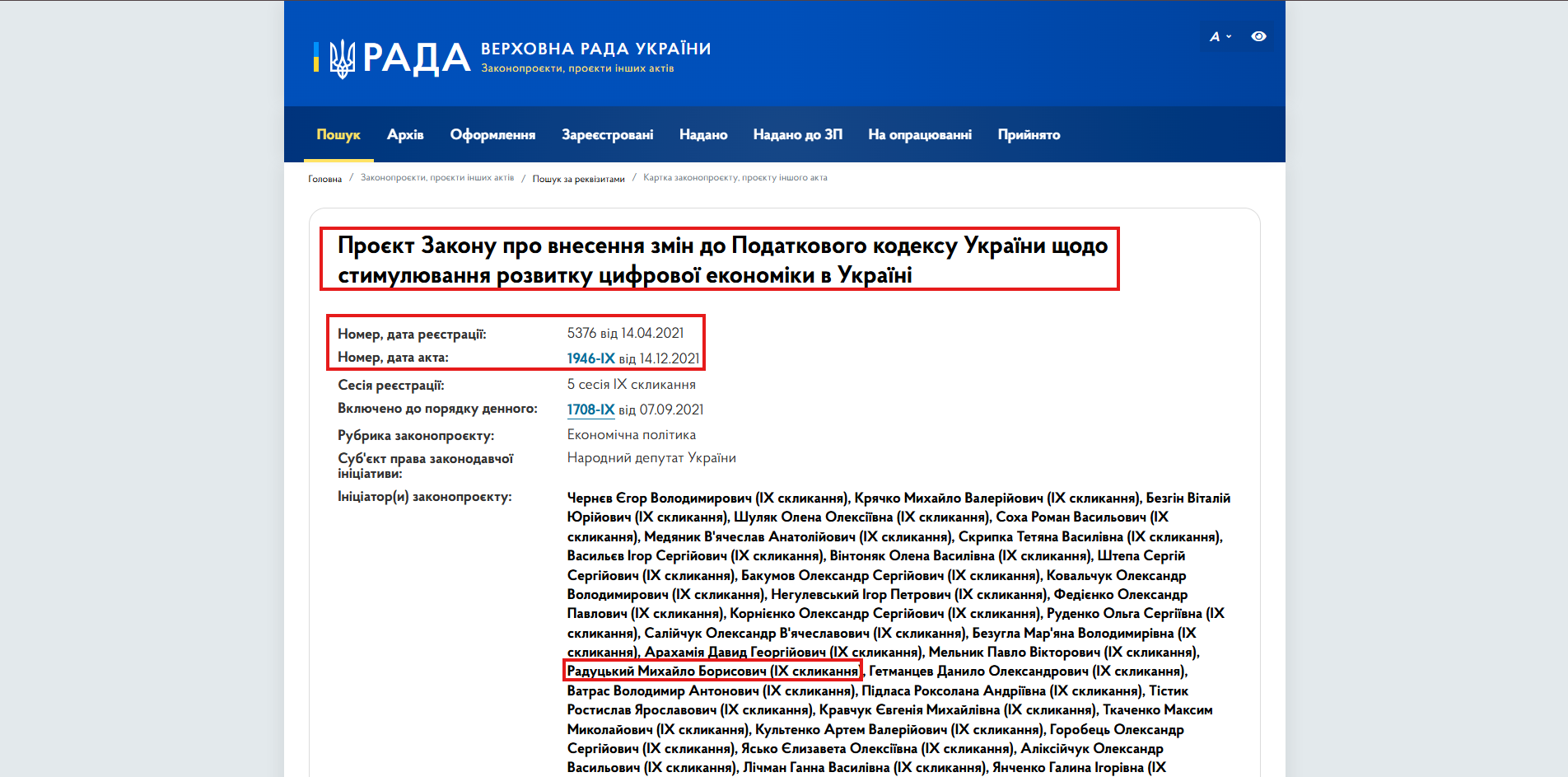The height and width of the screenshot is (777, 1568).
Task: Click the bill title heading
Action: (722, 260)
